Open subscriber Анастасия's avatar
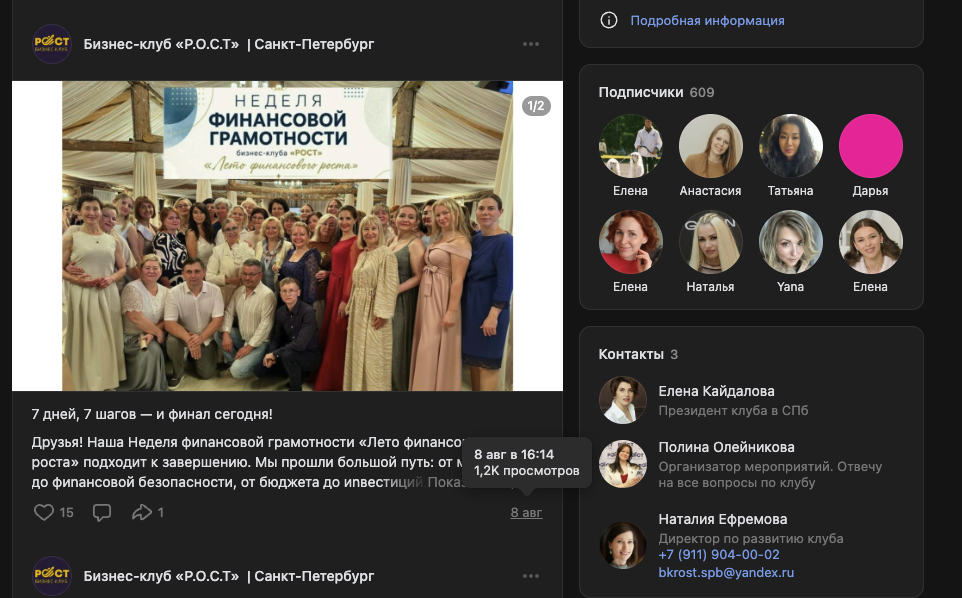 click(x=710, y=146)
